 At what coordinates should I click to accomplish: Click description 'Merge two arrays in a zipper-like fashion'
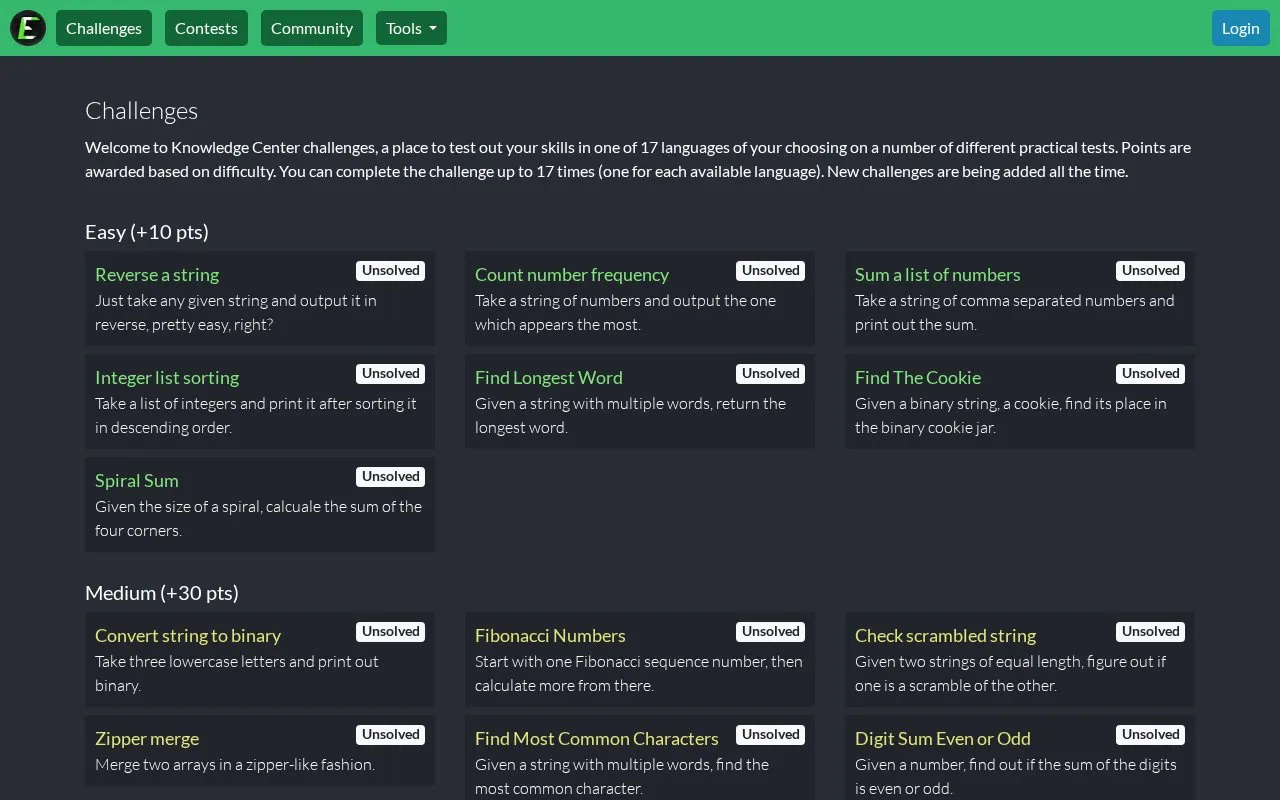click(x=235, y=764)
